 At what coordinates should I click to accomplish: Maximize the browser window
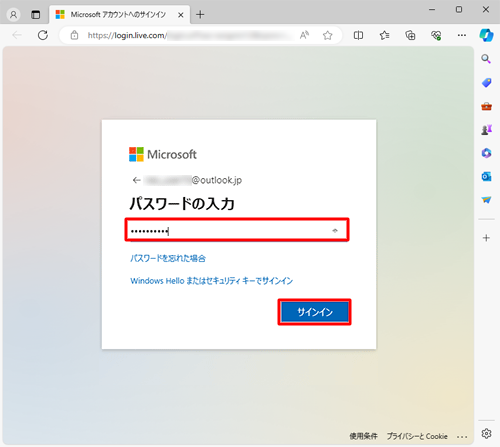(x=459, y=9)
